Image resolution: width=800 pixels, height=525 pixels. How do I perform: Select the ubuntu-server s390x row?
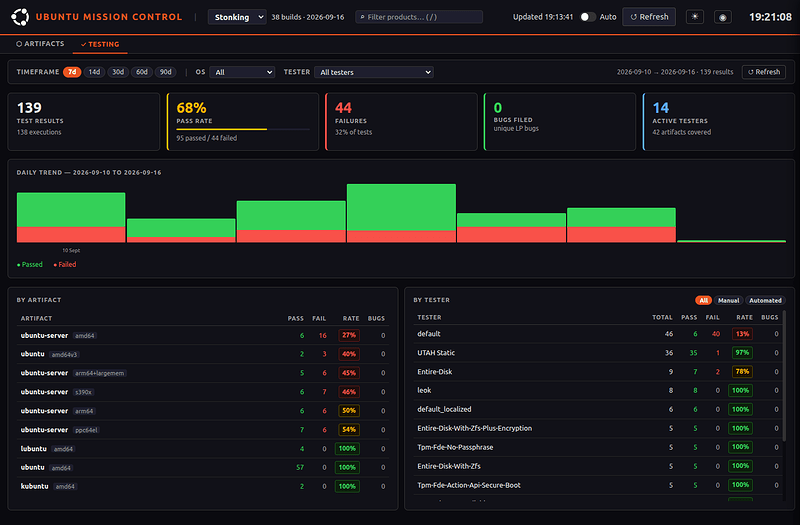(x=203, y=392)
